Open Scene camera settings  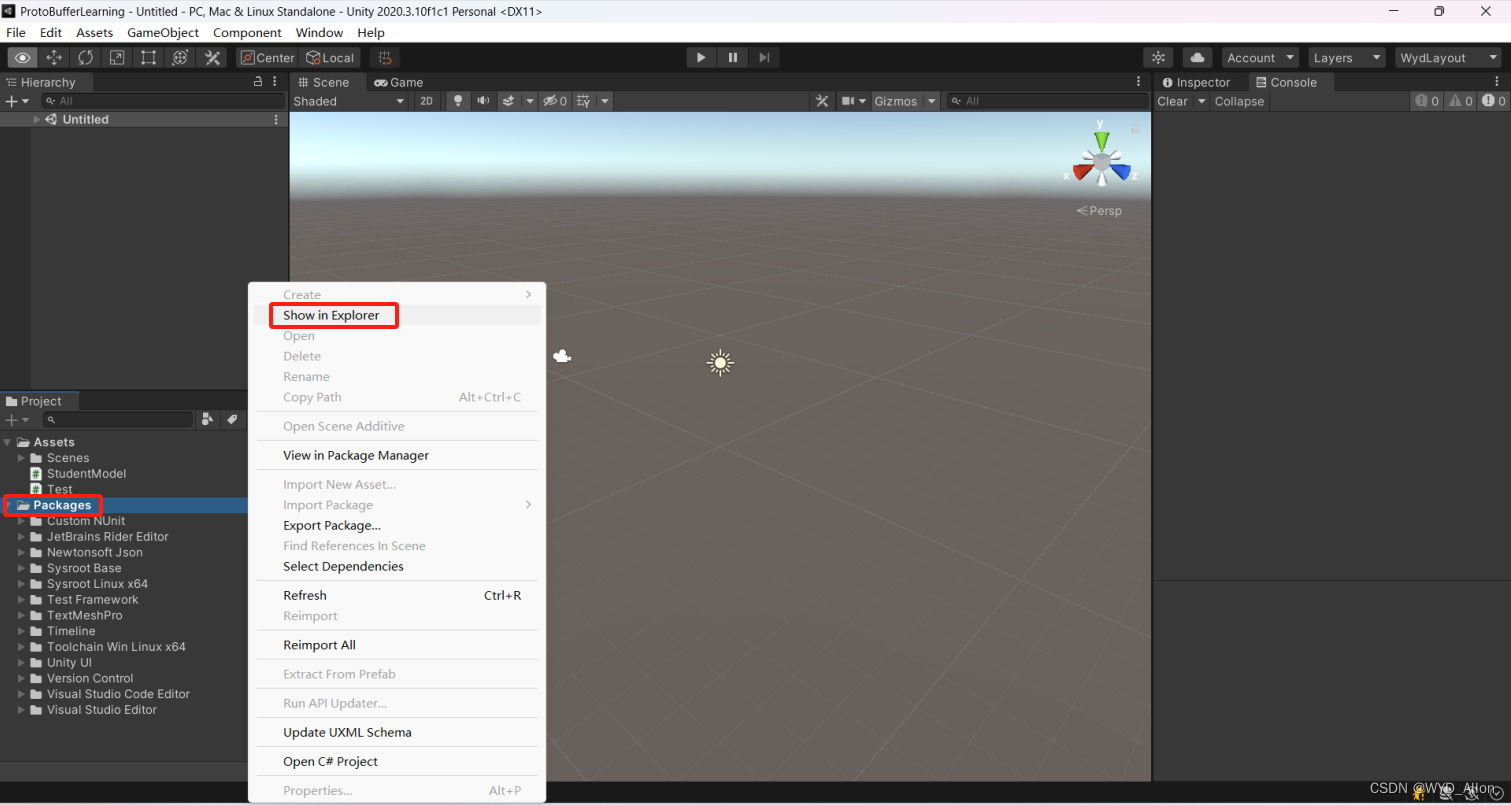pyautogui.click(x=853, y=101)
